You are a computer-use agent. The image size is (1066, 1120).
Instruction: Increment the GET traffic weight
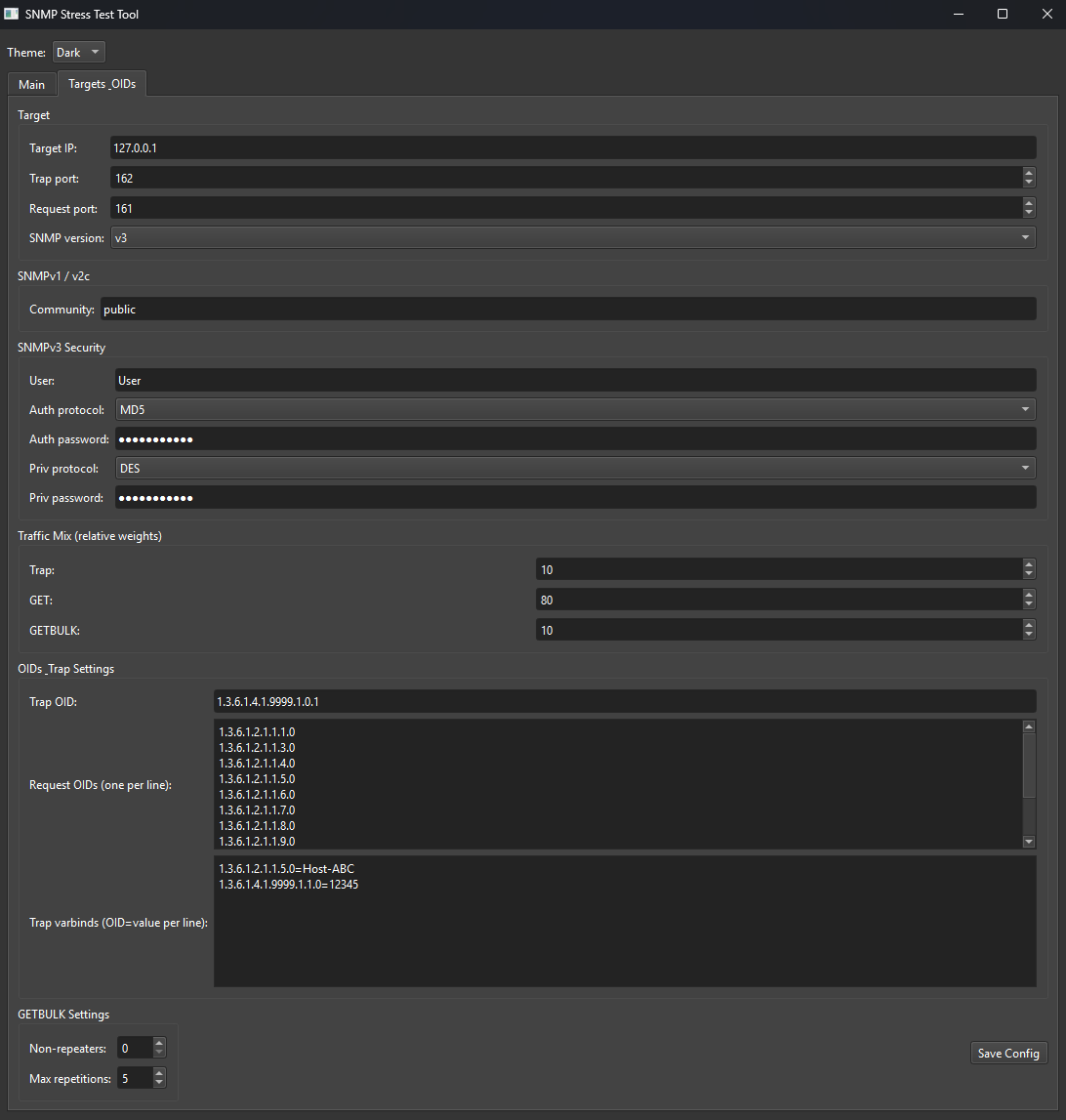point(1028,595)
